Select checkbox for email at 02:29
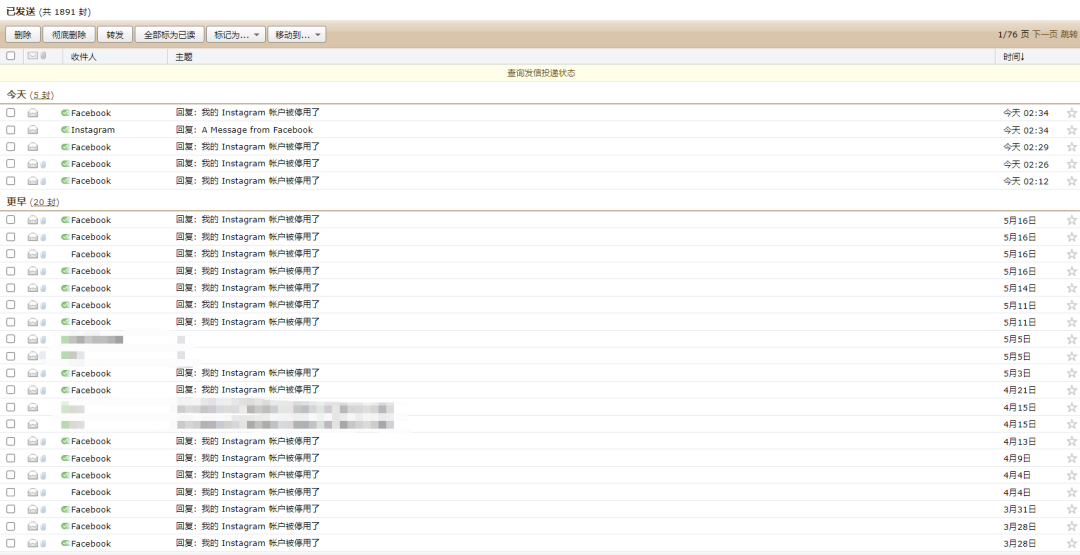1080x555 pixels. tap(10, 147)
